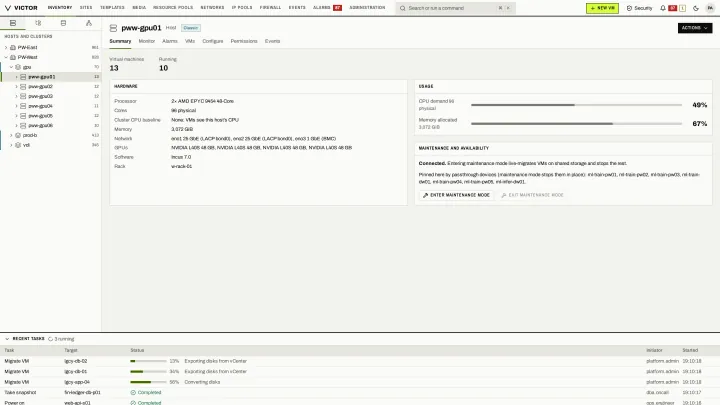Click the 'fin-ledger-db-p01' target cell
Screen dimensions: 720x405
pos(82,393)
